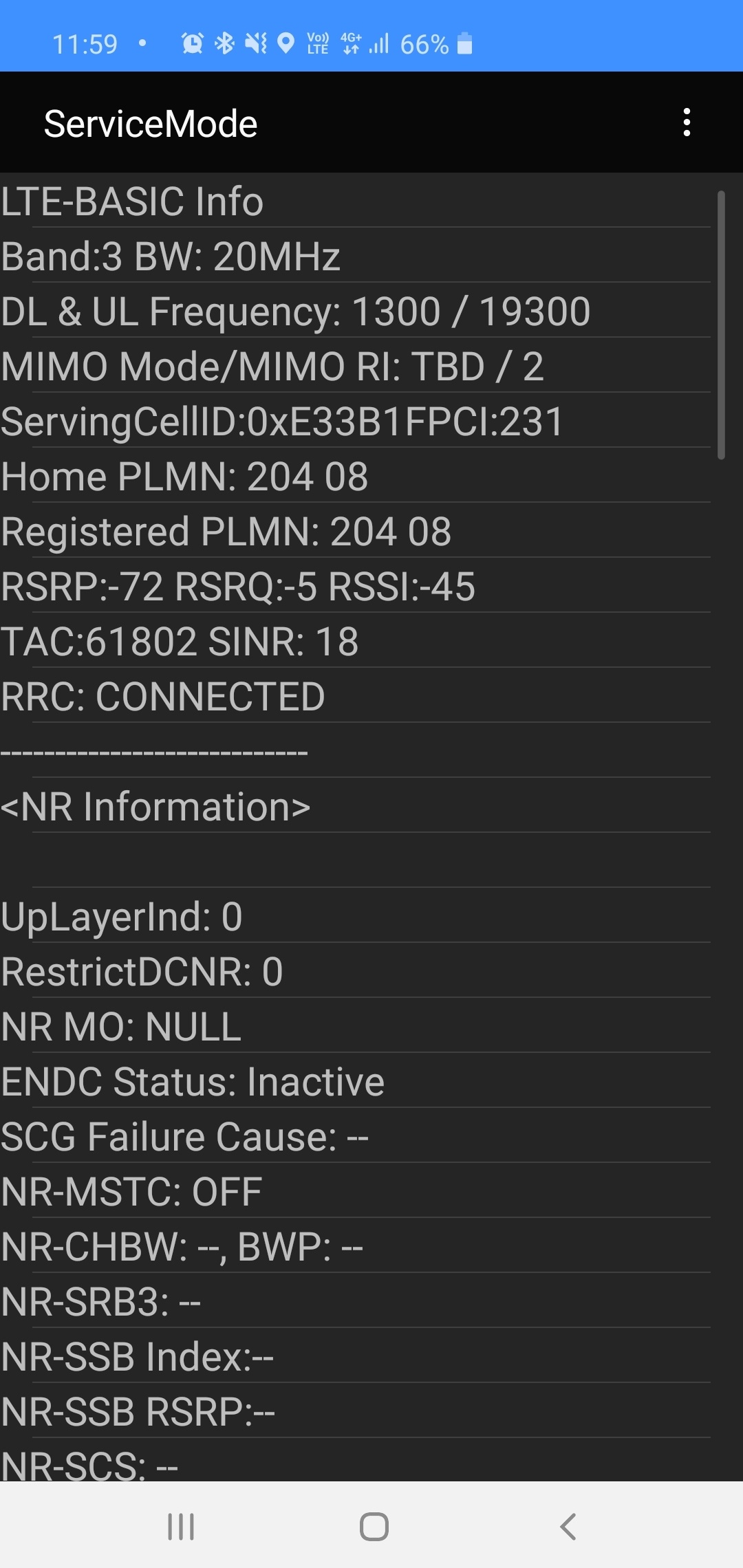The height and width of the screenshot is (1568, 743).
Task: Select the NR-MSTC: OFF row
Action: click(356, 1191)
